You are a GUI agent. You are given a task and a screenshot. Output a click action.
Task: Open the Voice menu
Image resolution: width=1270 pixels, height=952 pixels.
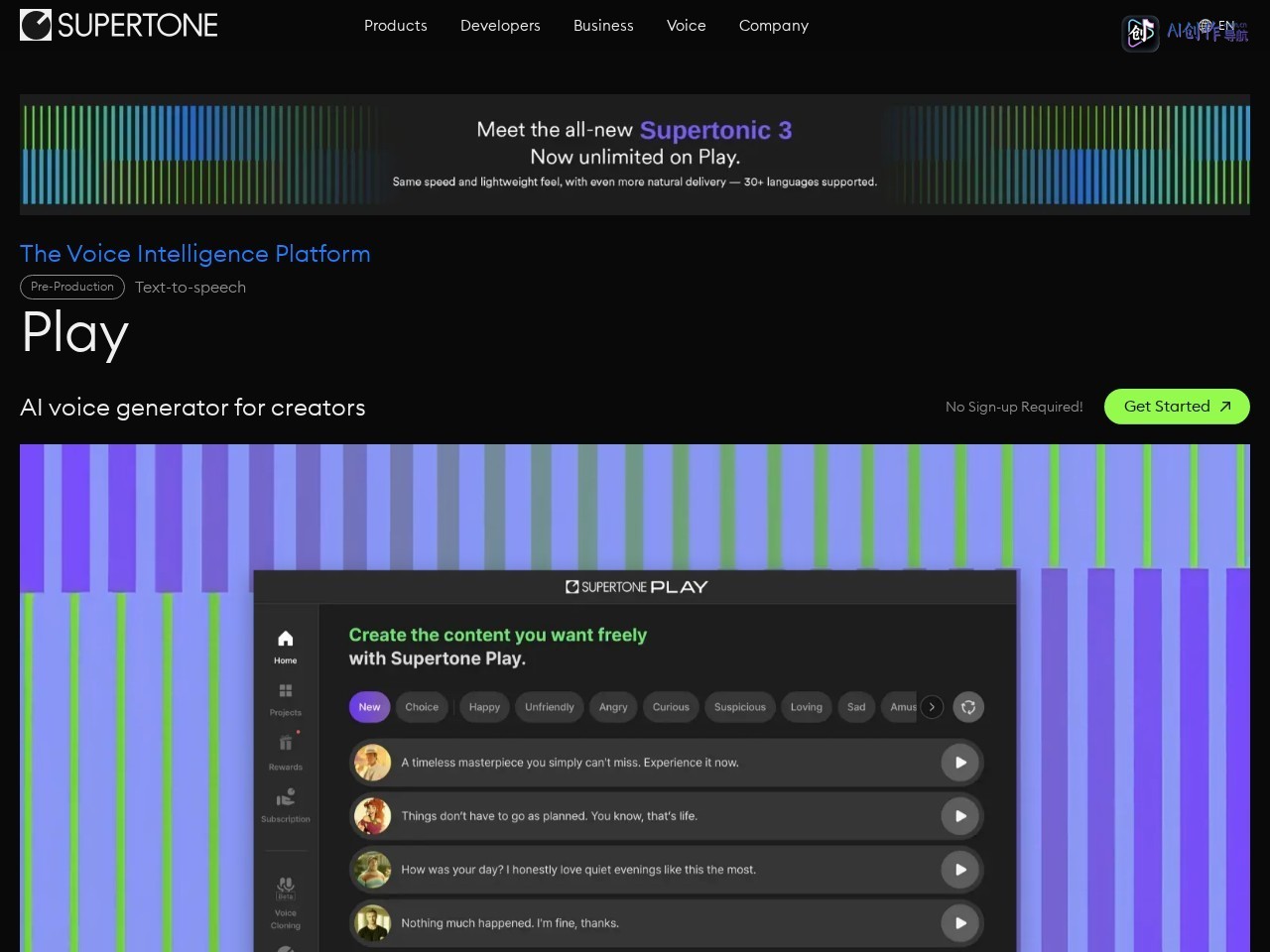(x=686, y=26)
